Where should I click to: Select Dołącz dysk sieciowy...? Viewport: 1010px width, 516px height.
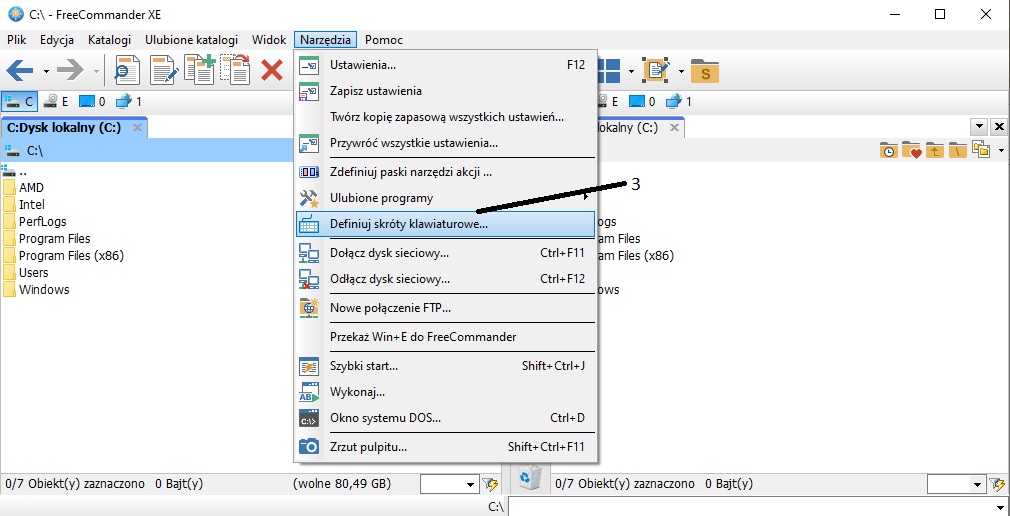coord(445,253)
